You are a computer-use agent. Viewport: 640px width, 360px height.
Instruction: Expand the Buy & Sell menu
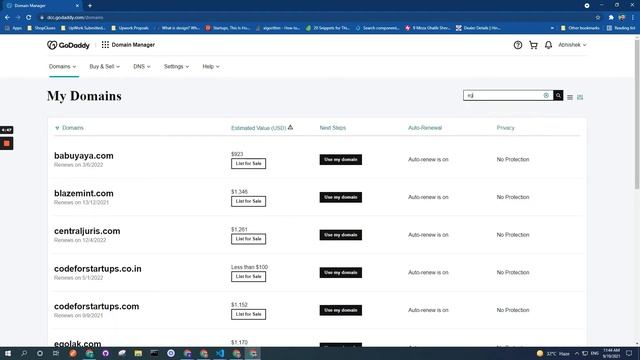point(104,67)
